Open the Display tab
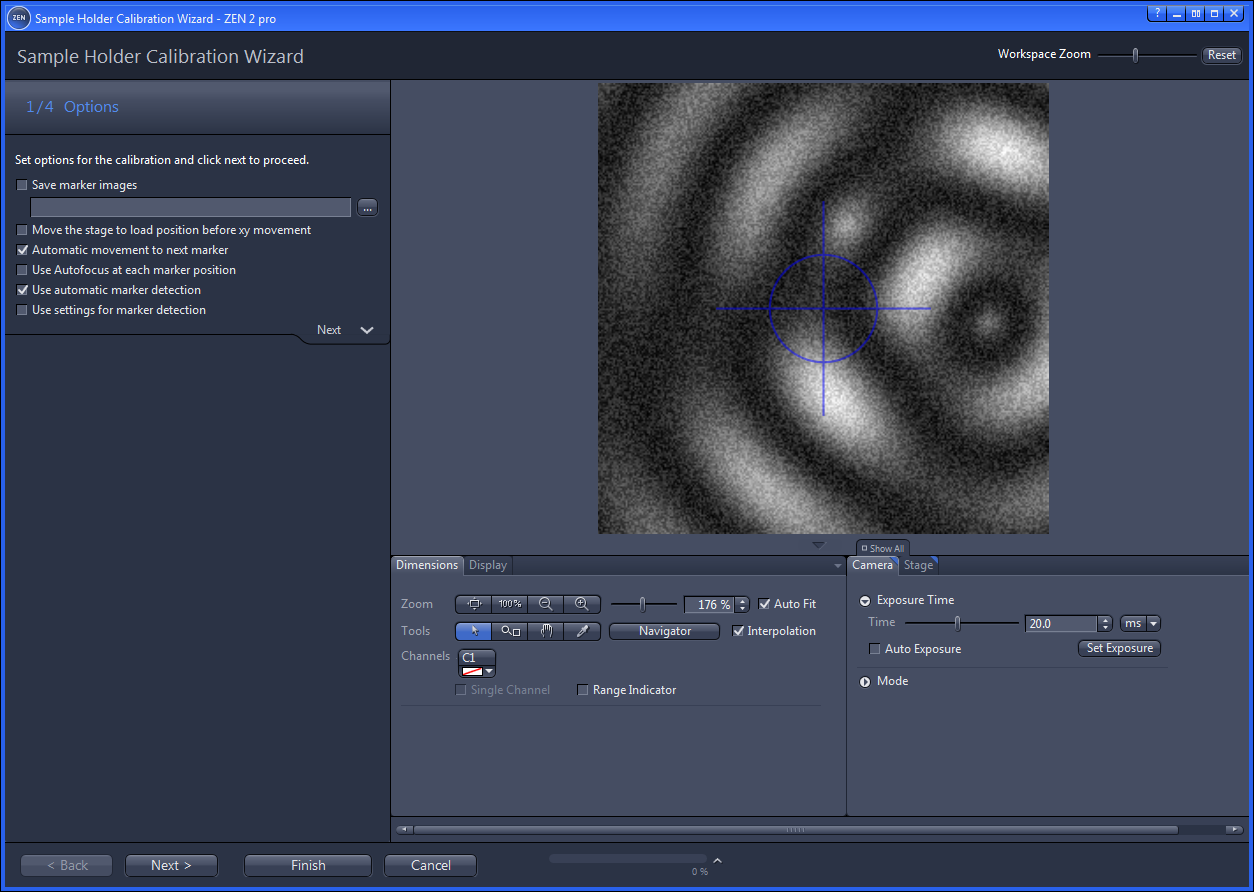 [x=487, y=565]
